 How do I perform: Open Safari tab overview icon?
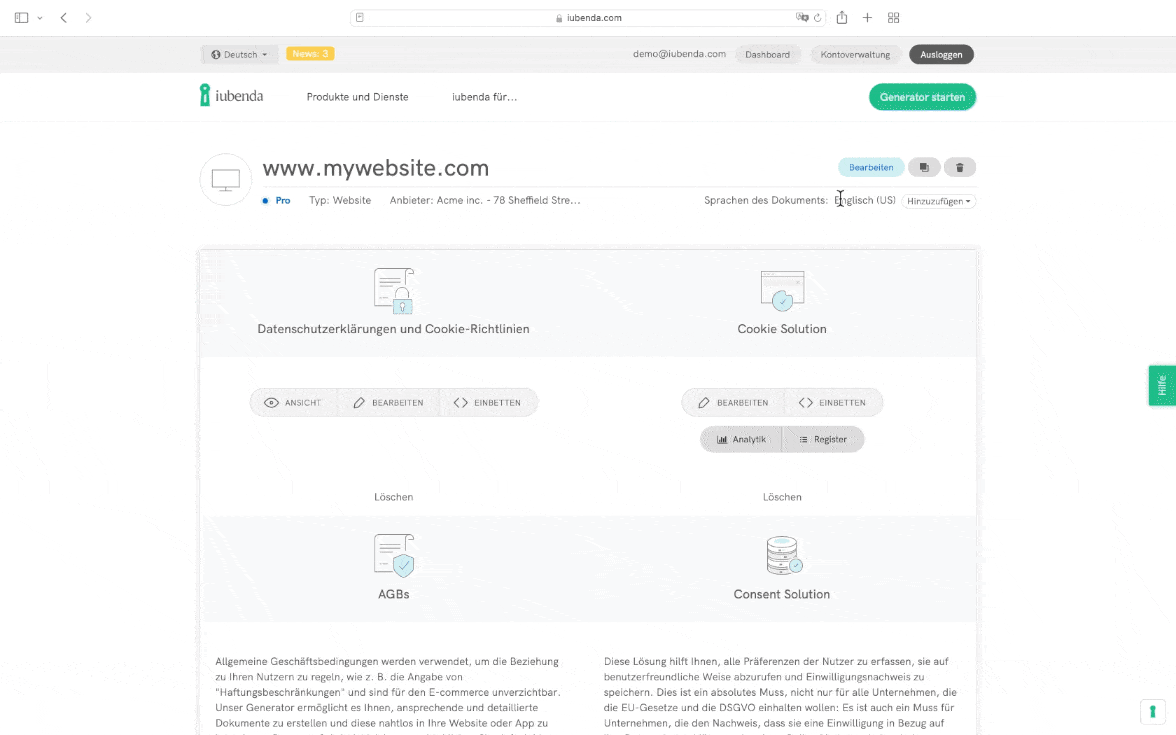click(x=893, y=18)
